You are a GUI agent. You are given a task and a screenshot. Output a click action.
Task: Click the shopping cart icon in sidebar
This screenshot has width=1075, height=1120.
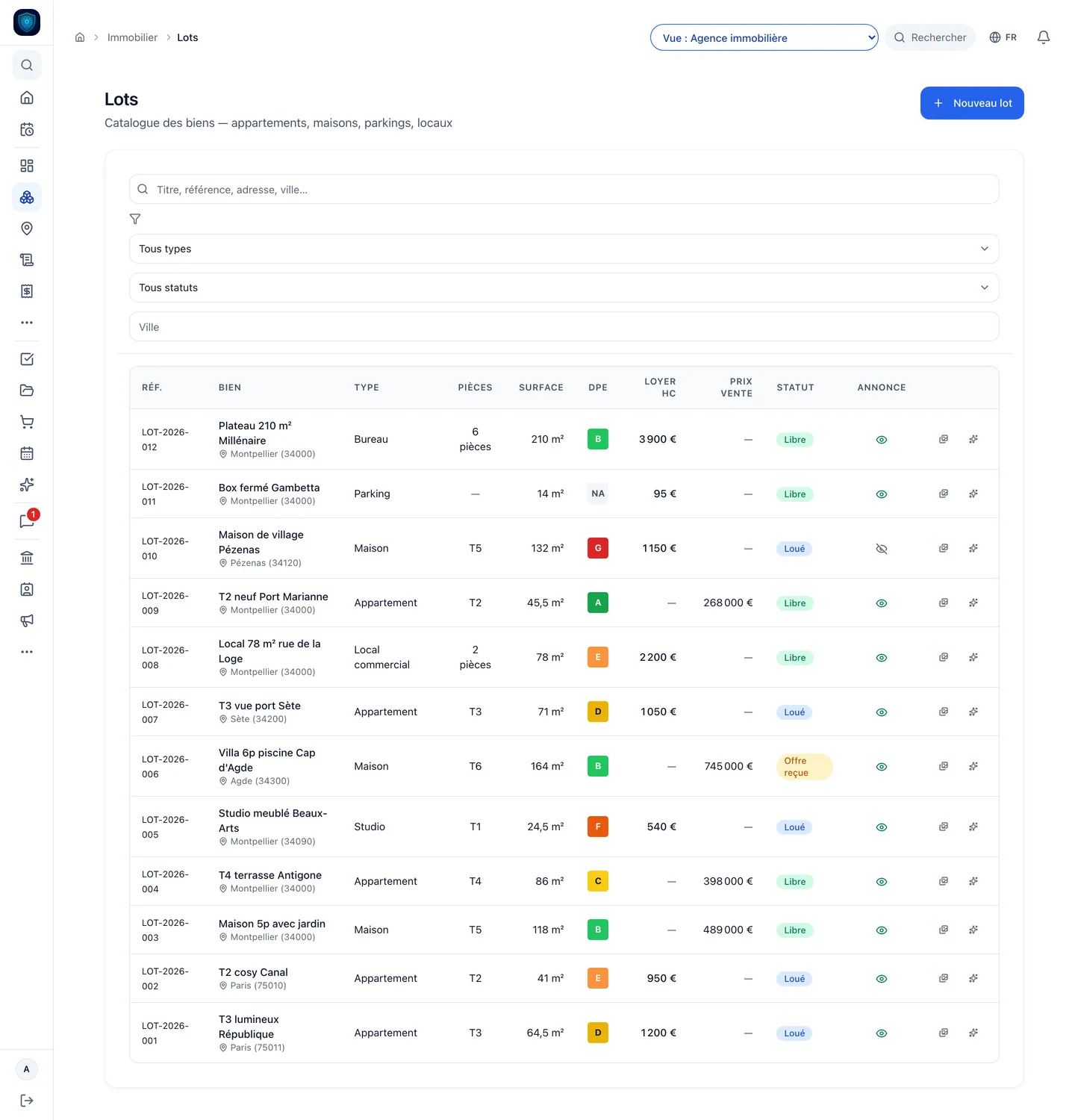click(x=27, y=422)
